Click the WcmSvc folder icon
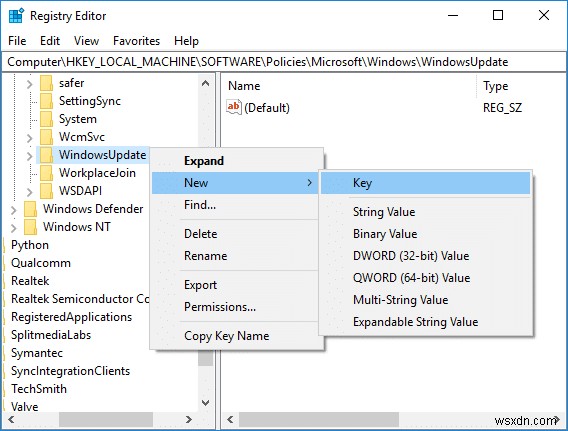The width and height of the screenshot is (568, 431). click(x=46, y=137)
